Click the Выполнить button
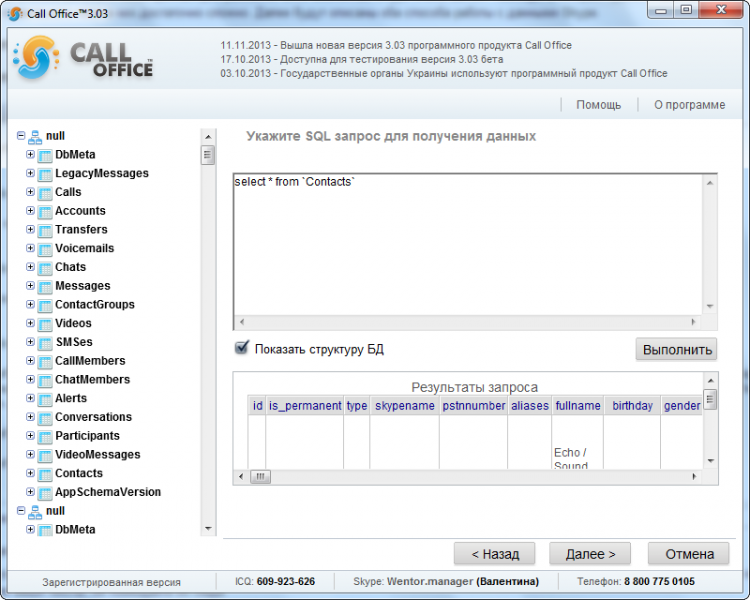 (x=676, y=350)
